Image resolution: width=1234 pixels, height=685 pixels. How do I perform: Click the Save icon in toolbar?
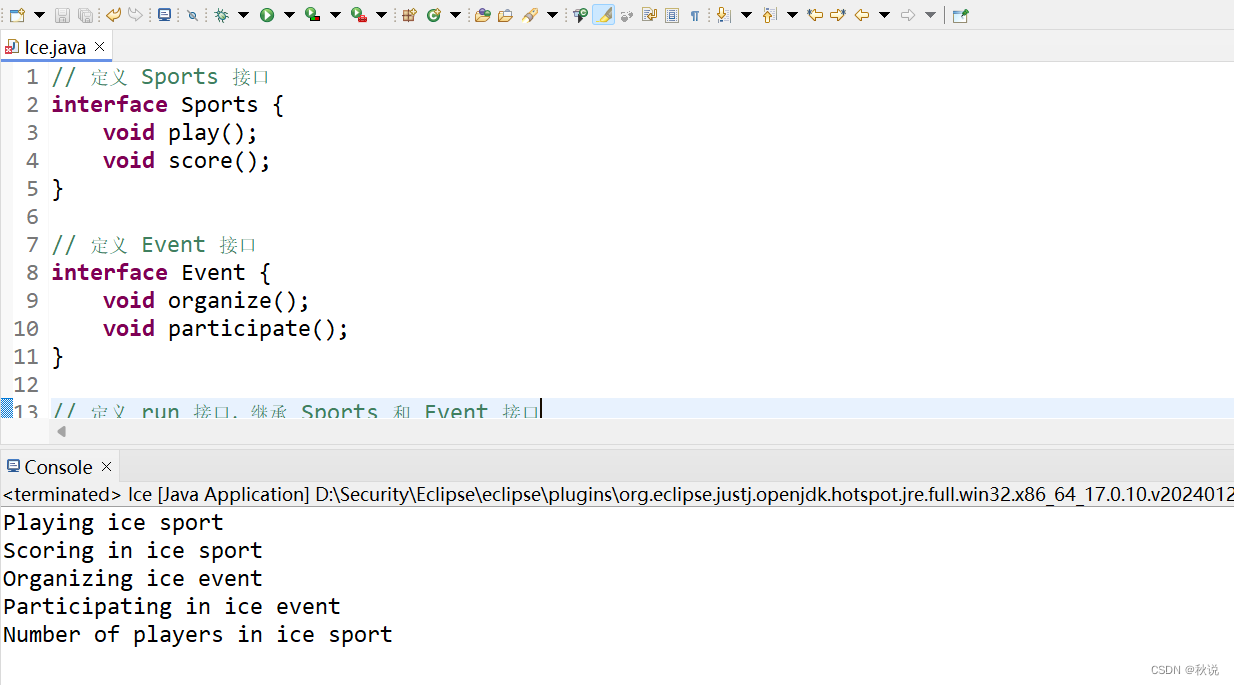[62, 15]
